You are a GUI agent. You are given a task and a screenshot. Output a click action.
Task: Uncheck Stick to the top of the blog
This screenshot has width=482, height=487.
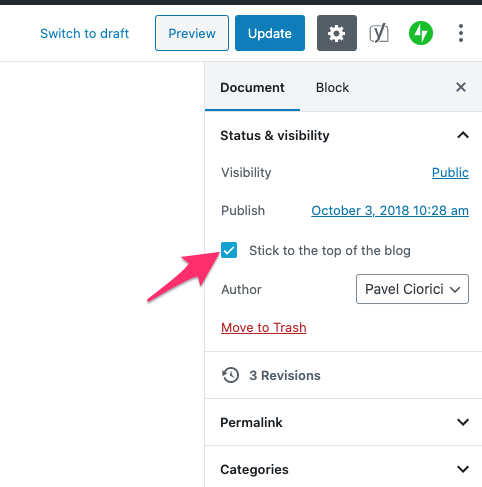click(x=229, y=250)
